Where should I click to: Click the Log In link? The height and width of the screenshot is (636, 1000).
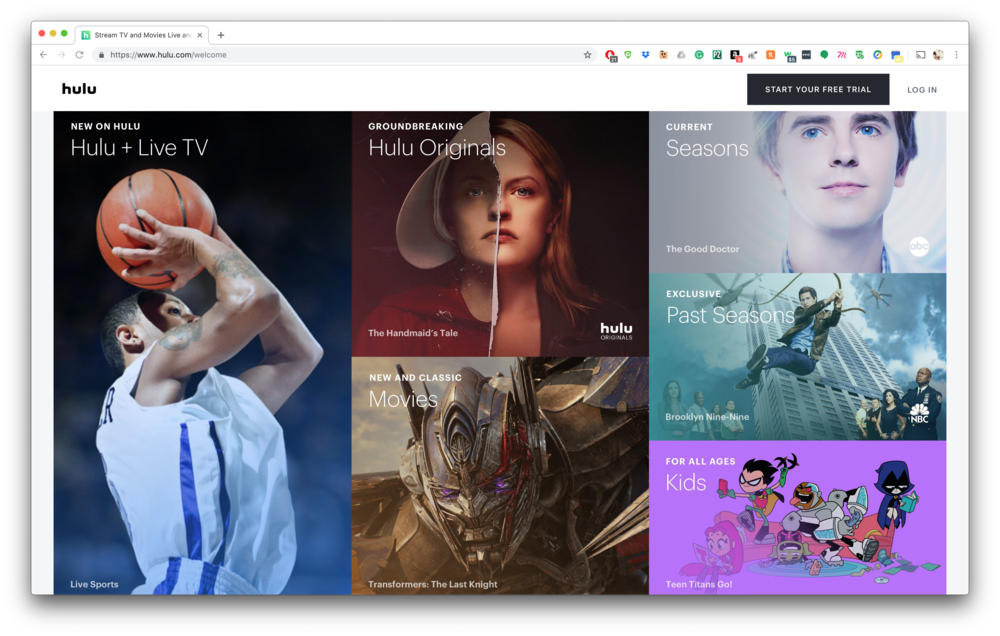922,90
